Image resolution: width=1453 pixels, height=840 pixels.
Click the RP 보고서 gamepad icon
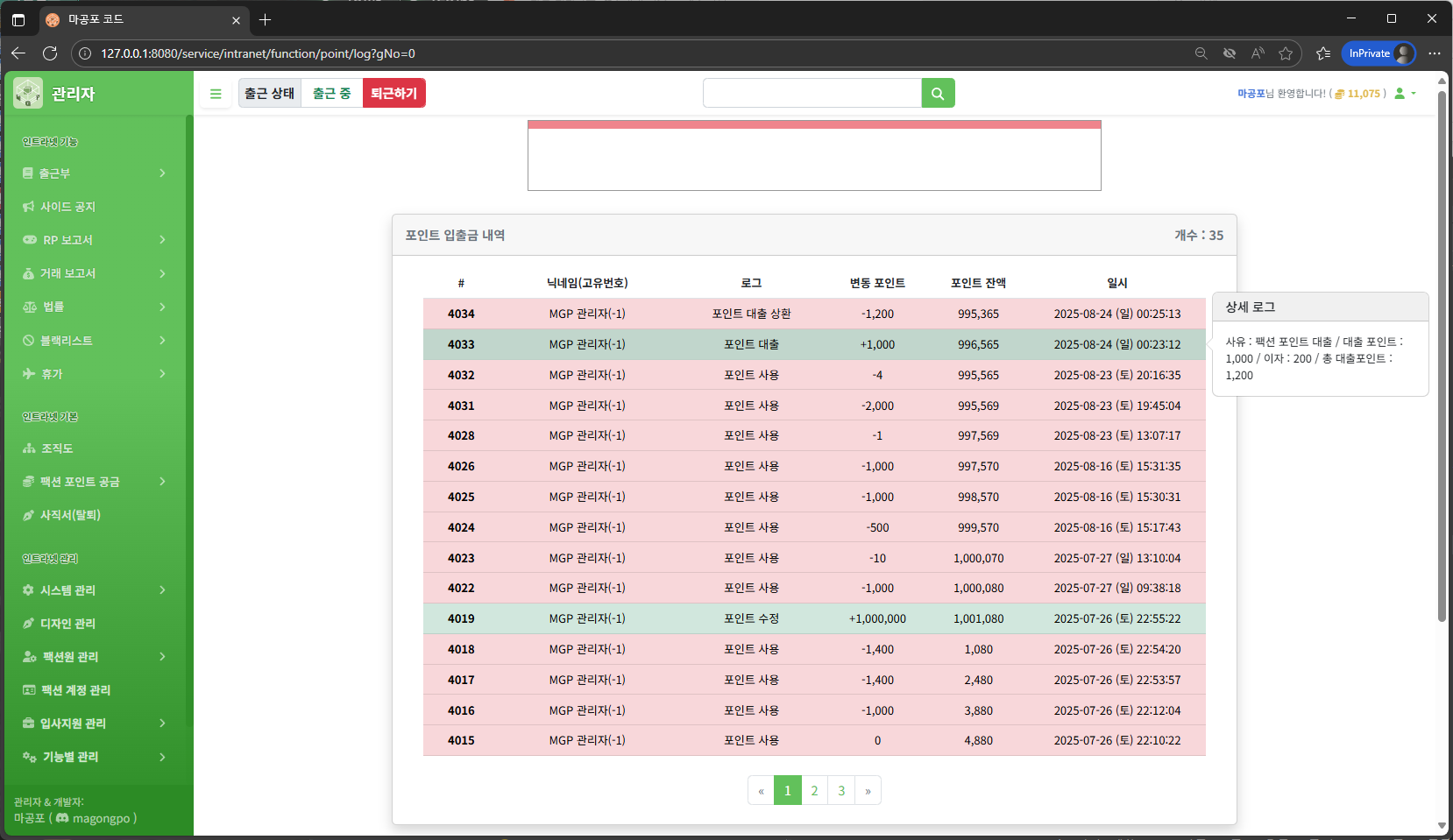(30, 240)
